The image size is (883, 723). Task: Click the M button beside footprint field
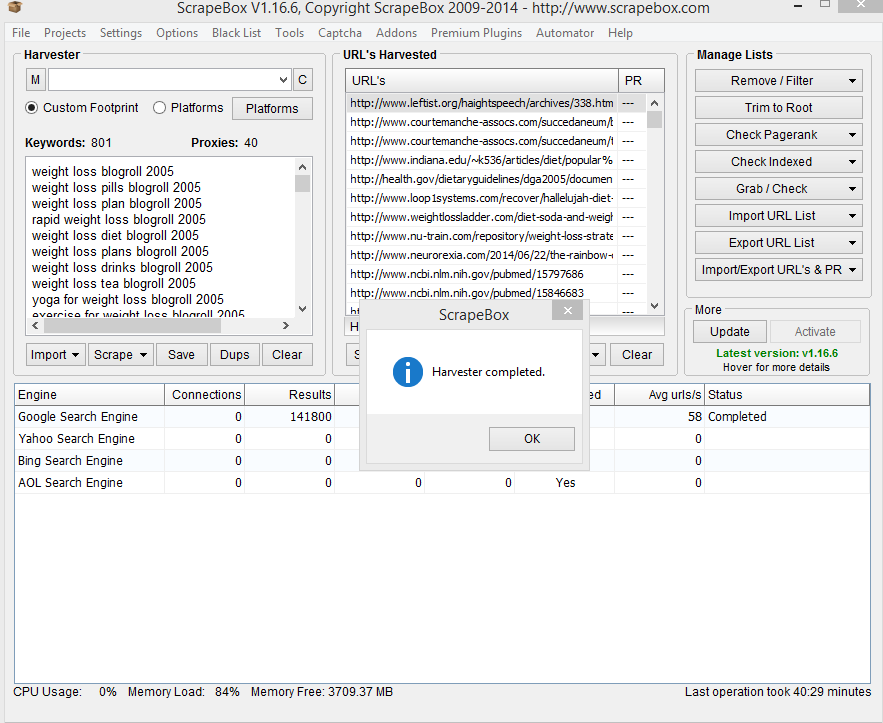coord(35,80)
